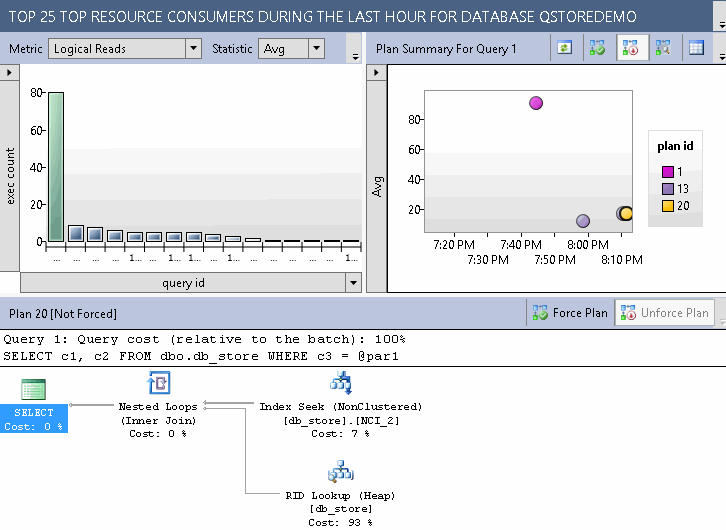Open the overflow options arrow beside Statistic toolbar
Viewport: 726px width, 530px height.
pyautogui.click(x=355, y=57)
